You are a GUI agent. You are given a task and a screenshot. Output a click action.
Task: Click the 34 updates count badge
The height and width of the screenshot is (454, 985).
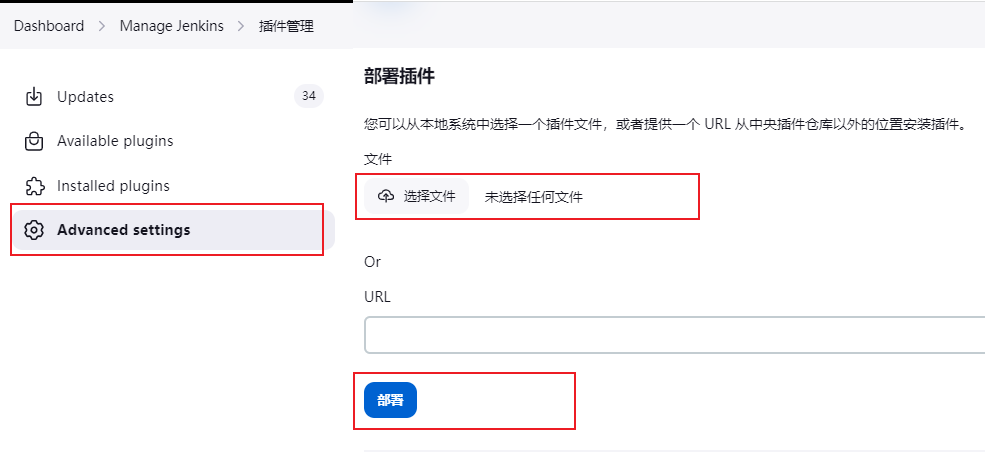(x=308, y=96)
